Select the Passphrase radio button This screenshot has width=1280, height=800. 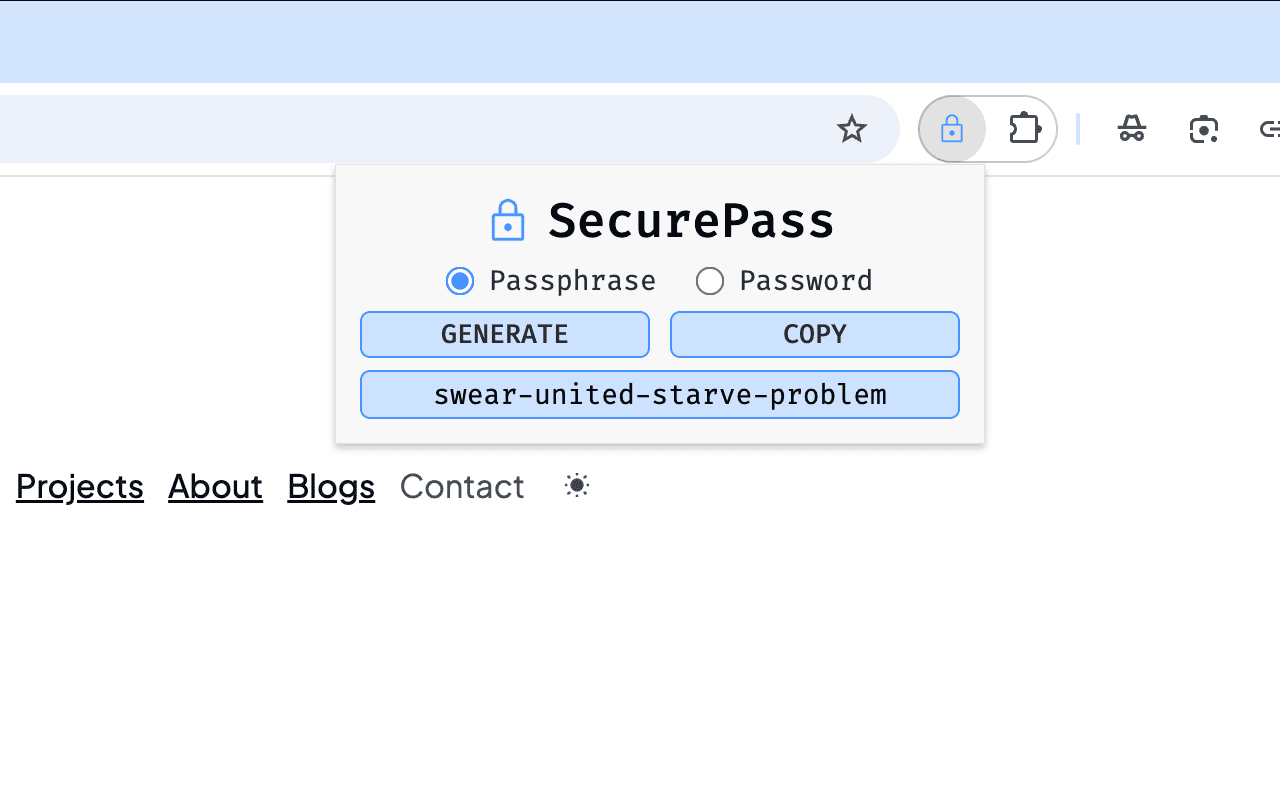click(x=460, y=281)
